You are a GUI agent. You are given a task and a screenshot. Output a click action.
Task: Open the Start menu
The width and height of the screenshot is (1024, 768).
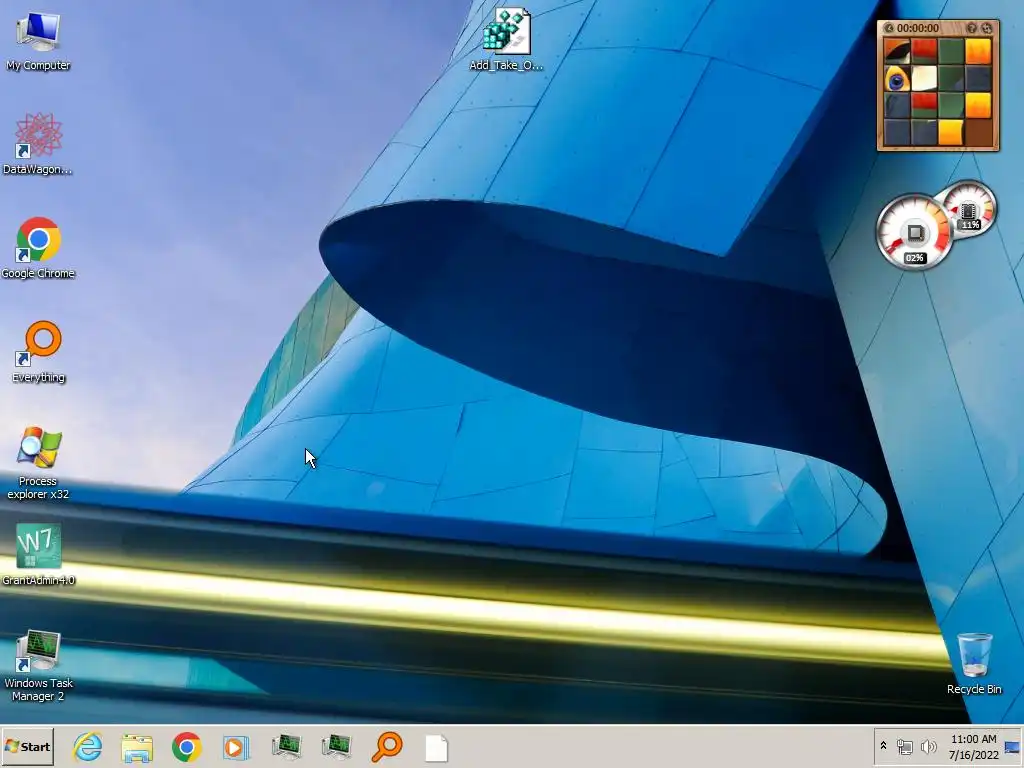(x=27, y=746)
